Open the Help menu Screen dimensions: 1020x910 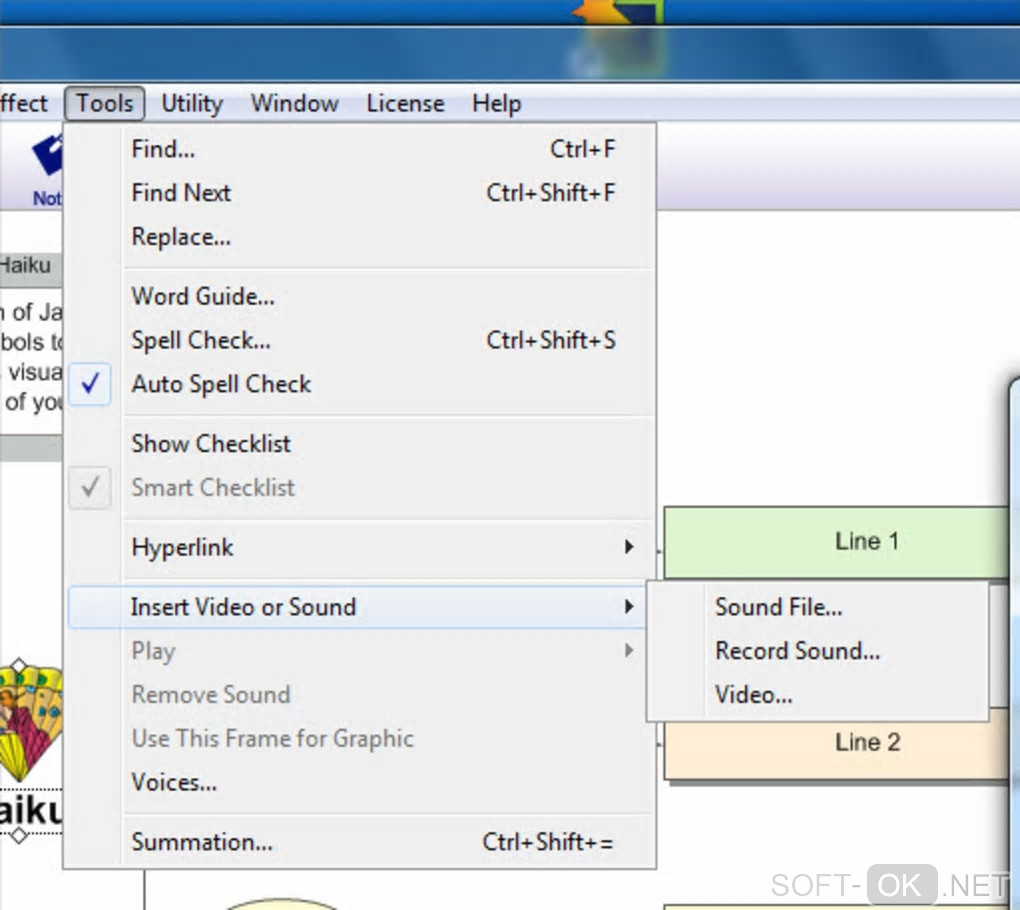496,103
